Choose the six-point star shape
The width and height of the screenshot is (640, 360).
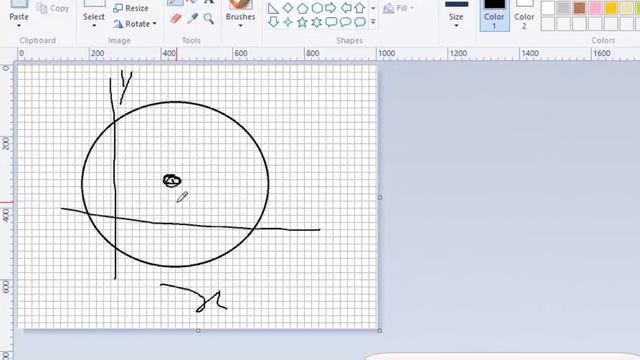click(317, 22)
